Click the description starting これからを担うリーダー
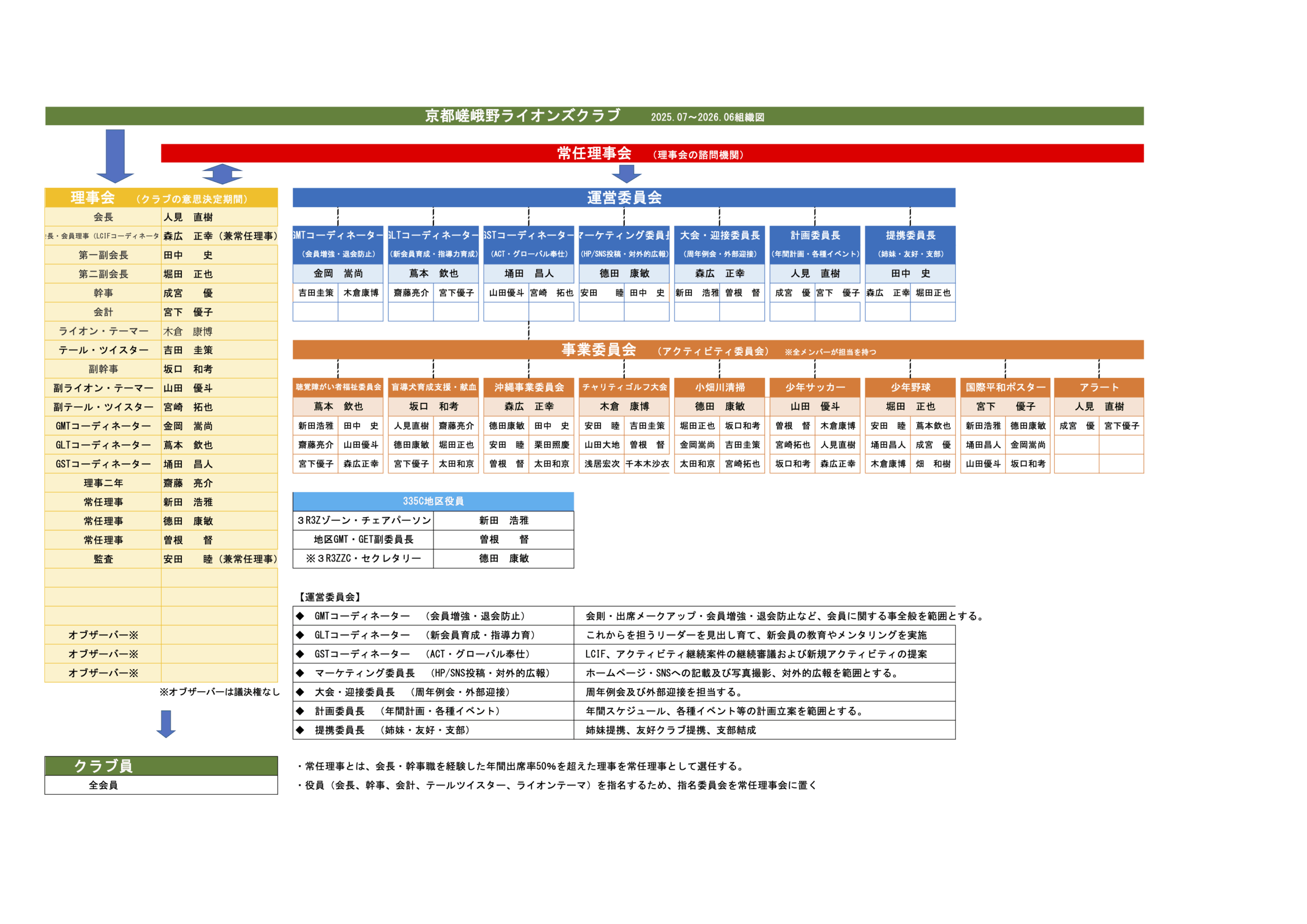Screen dimensions: 1307x924 [x=756, y=635]
